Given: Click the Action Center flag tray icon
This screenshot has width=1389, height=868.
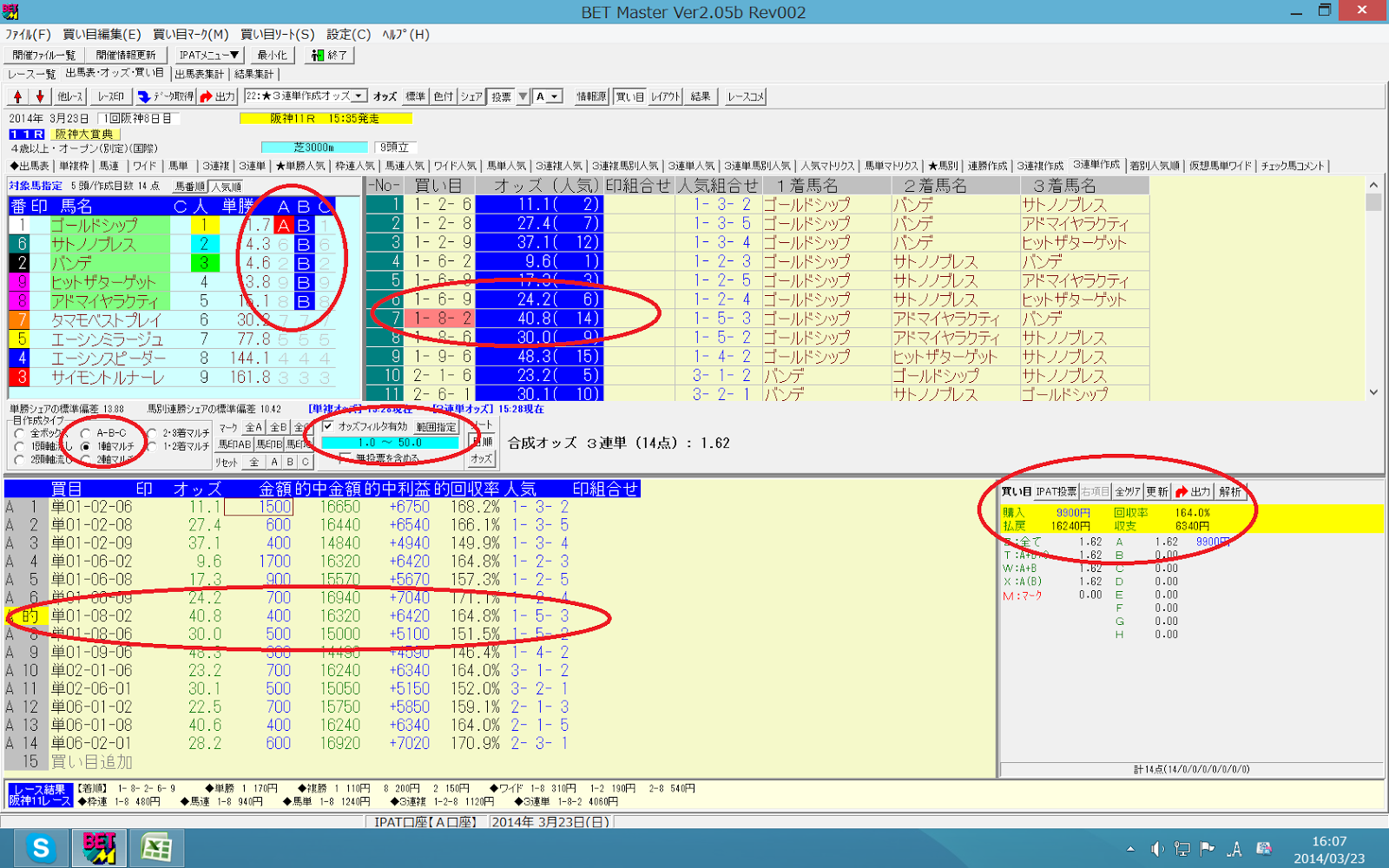Looking at the screenshot, I should [1208, 849].
